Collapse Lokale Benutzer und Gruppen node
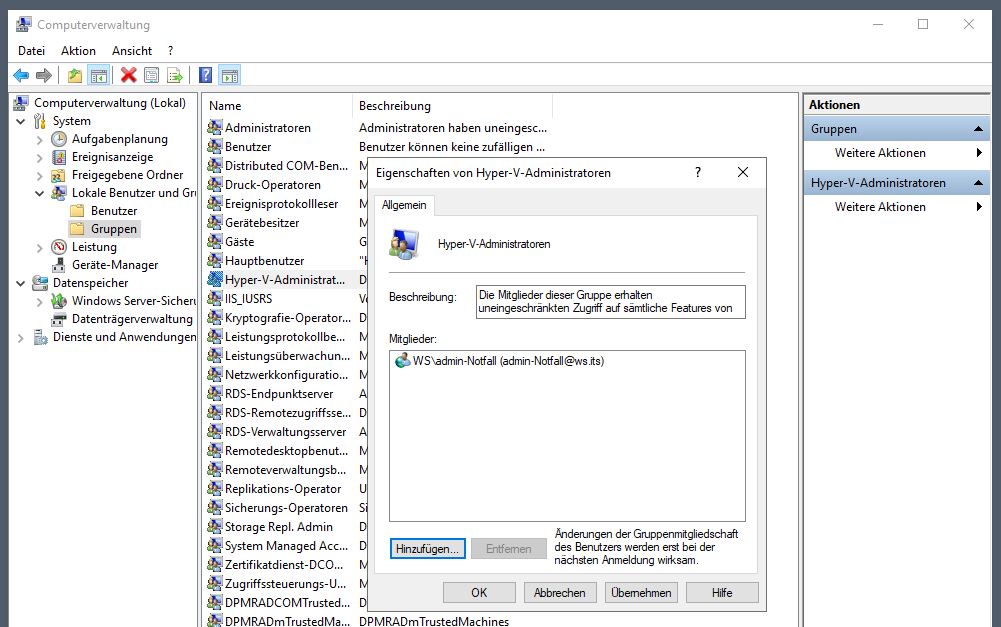This screenshot has width=1001, height=627. pos(40,193)
